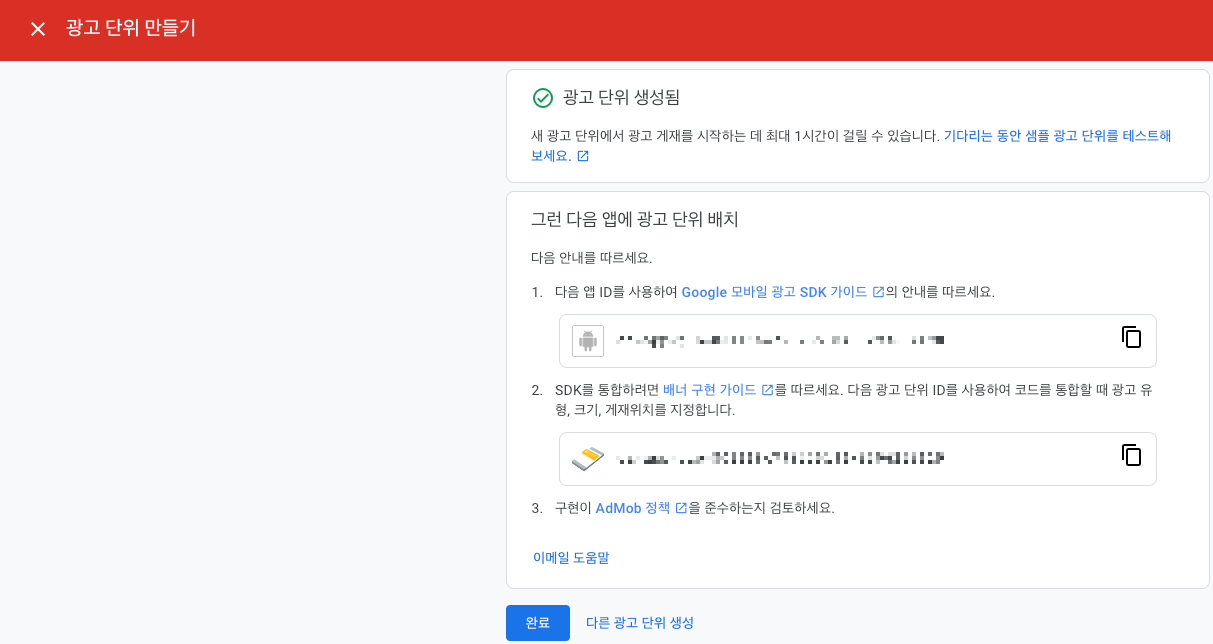Copy the banner ad unit ID
1213x644 pixels.
1131,455
